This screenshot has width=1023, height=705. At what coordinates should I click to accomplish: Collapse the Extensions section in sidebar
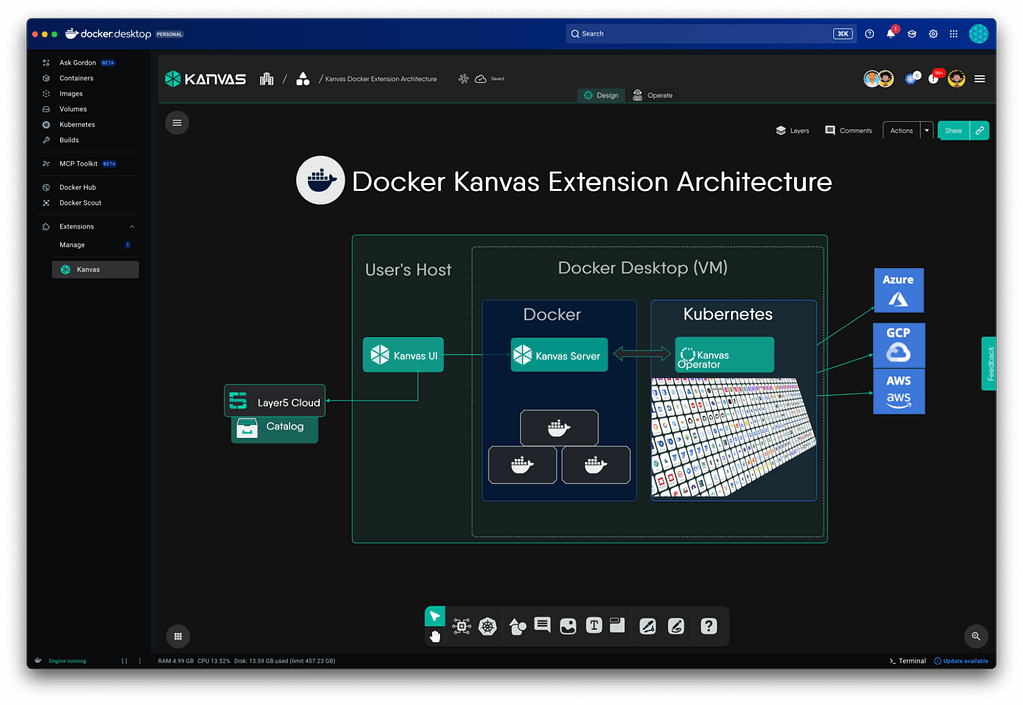[132, 227]
